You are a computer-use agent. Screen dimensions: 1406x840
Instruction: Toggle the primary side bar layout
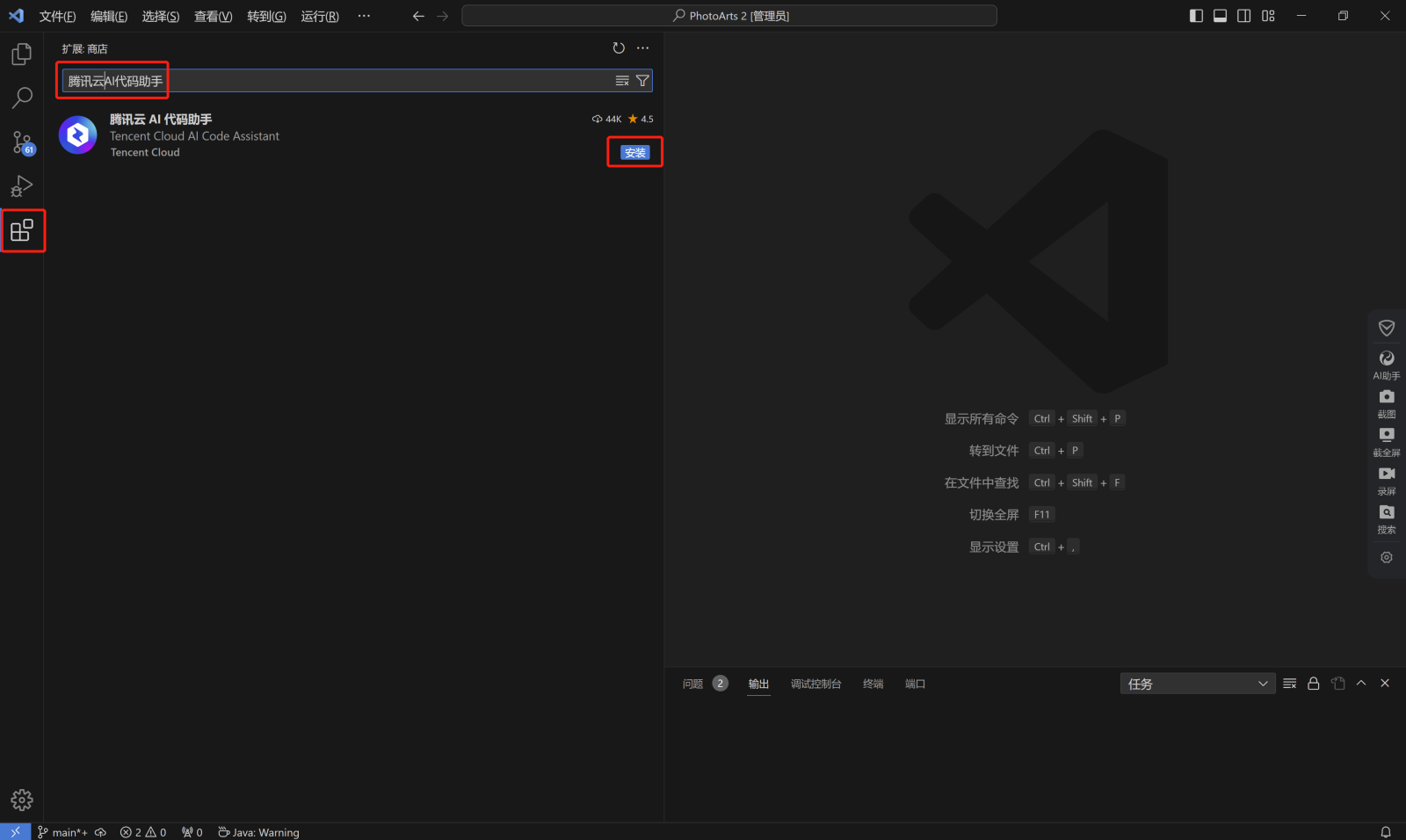[x=1196, y=16]
